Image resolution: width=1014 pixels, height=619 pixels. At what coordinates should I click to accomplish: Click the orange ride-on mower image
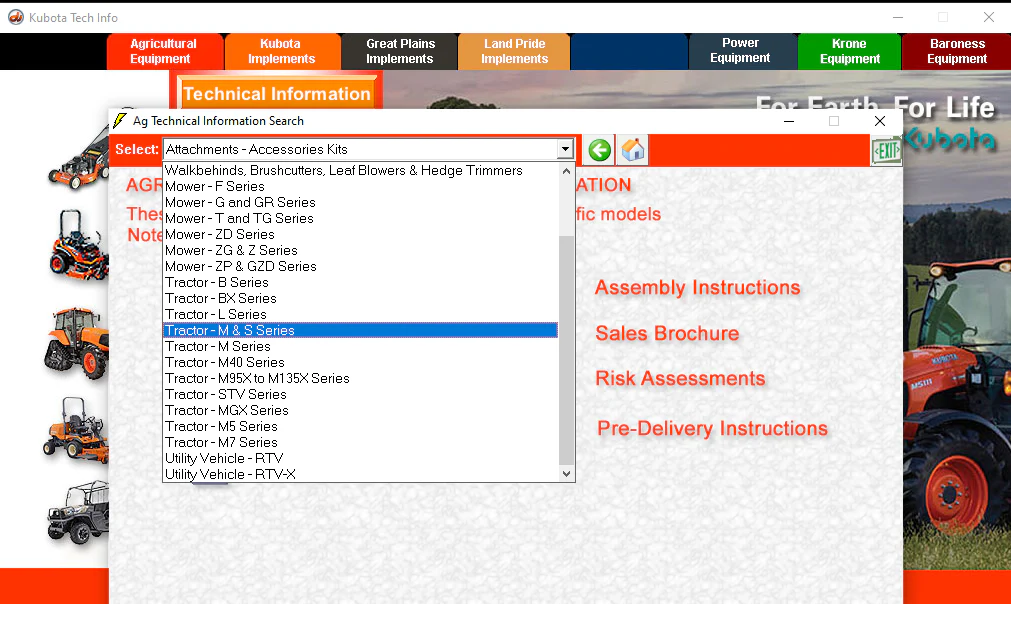pyautogui.click(x=78, y=246)
